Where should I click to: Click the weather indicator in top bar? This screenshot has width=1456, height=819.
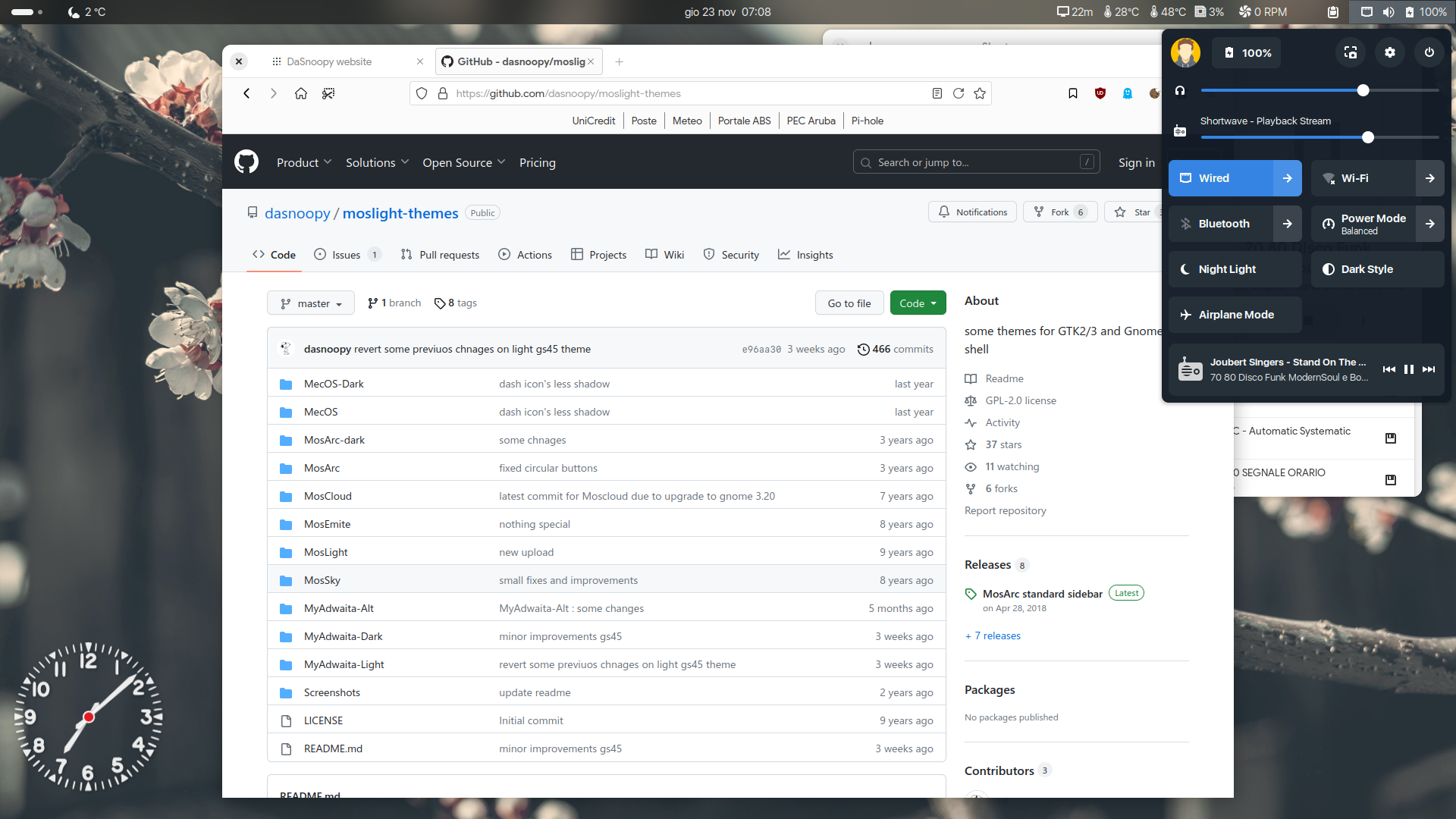pyautogui.click(x=86, y=11)
